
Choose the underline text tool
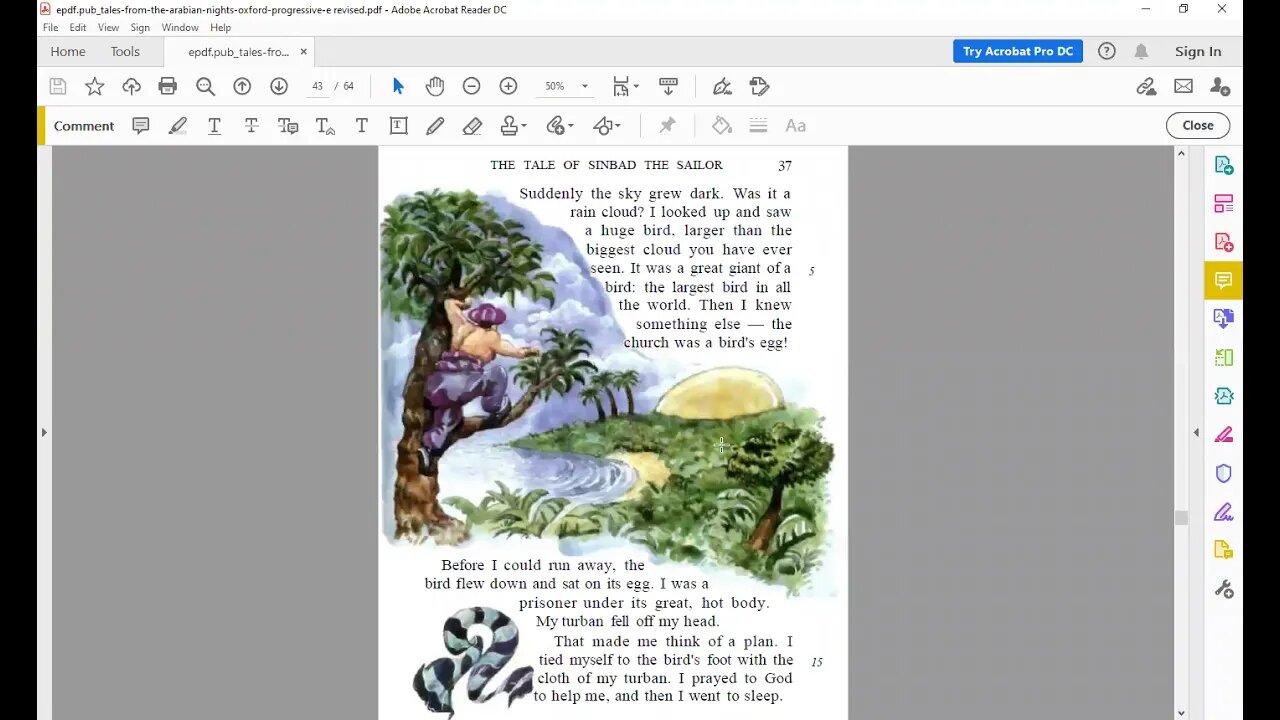point(214,126)
